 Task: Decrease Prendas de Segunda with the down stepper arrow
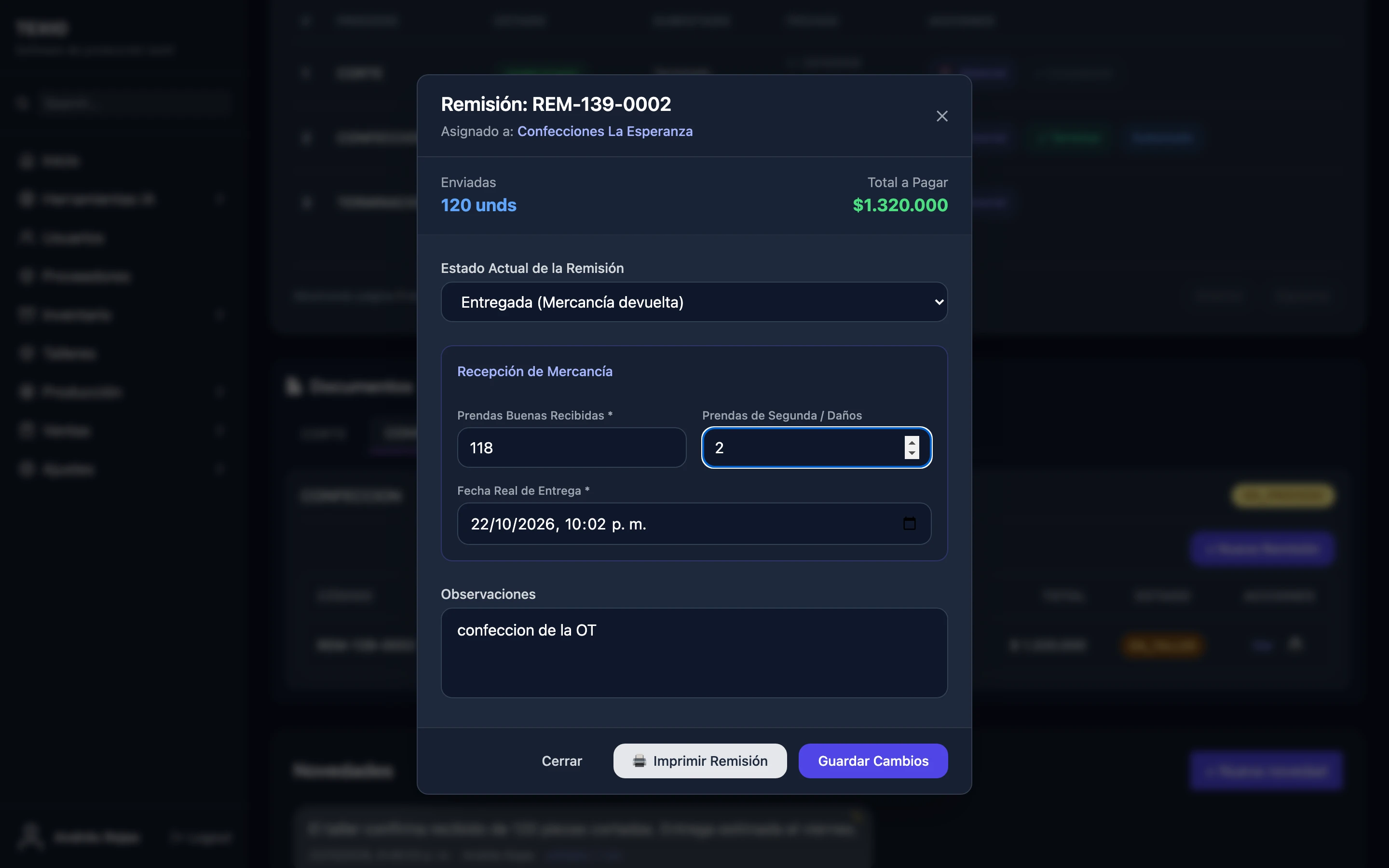tap(912, 453)
